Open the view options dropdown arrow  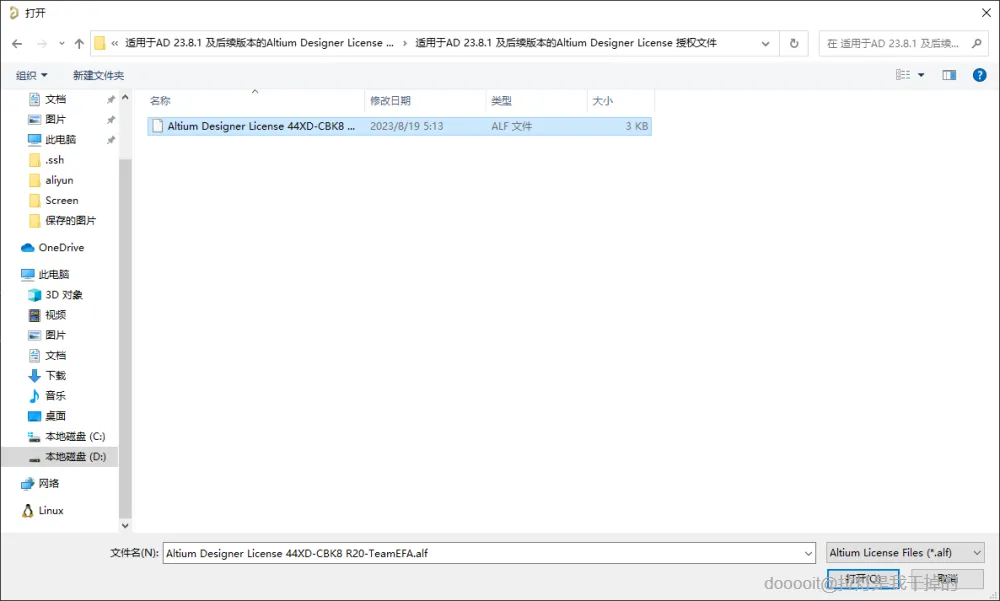coord(921,75)
